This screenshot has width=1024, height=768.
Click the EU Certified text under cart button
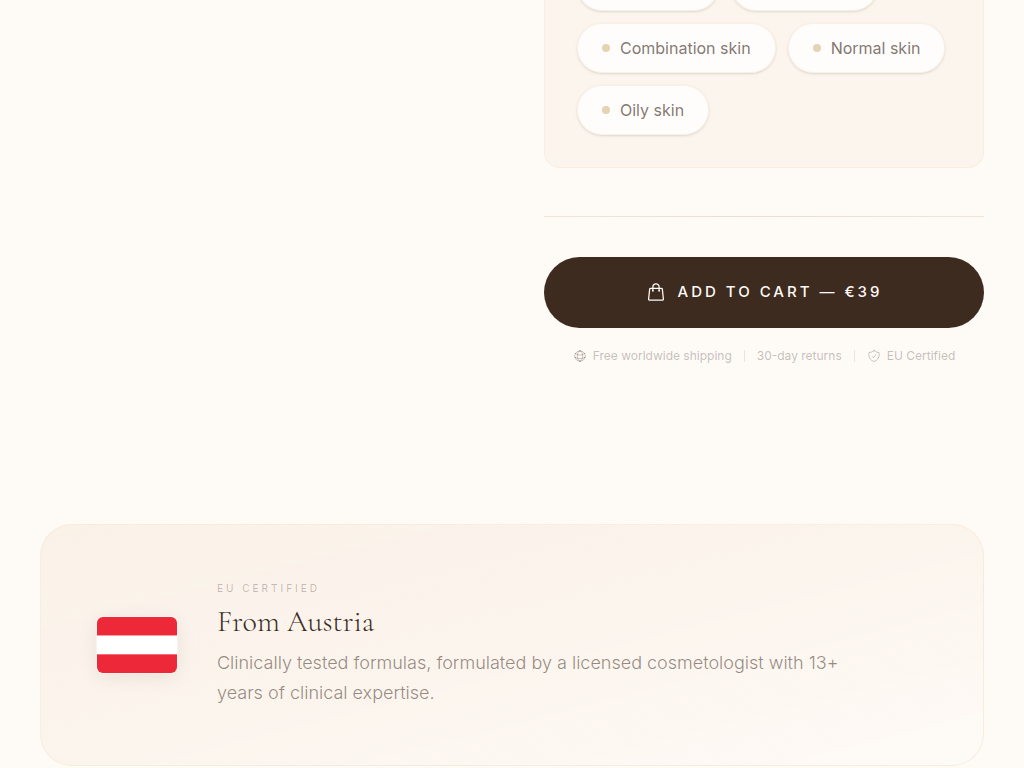click(921, 356)
